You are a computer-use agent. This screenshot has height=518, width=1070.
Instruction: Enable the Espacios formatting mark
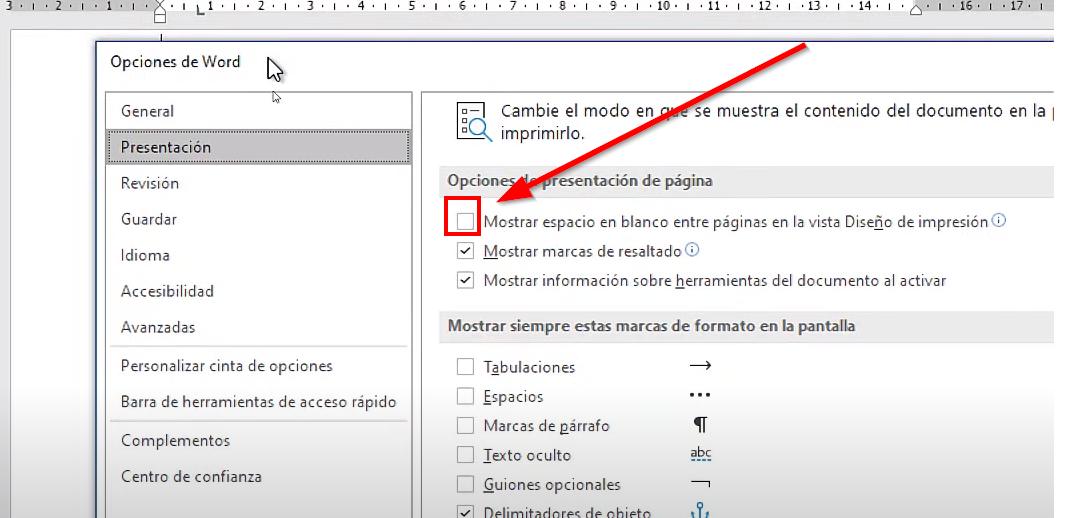(x=465, y=397)
